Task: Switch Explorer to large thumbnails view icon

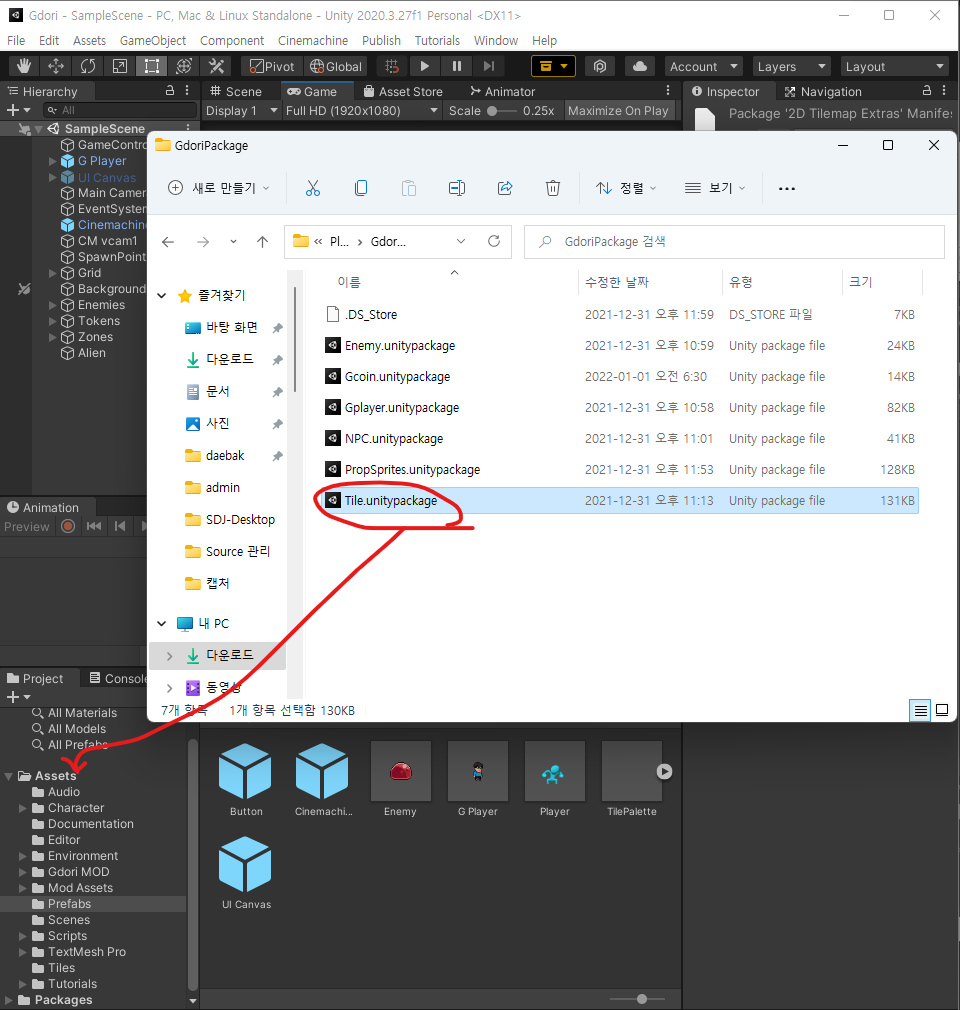Action: pos(942,710)
